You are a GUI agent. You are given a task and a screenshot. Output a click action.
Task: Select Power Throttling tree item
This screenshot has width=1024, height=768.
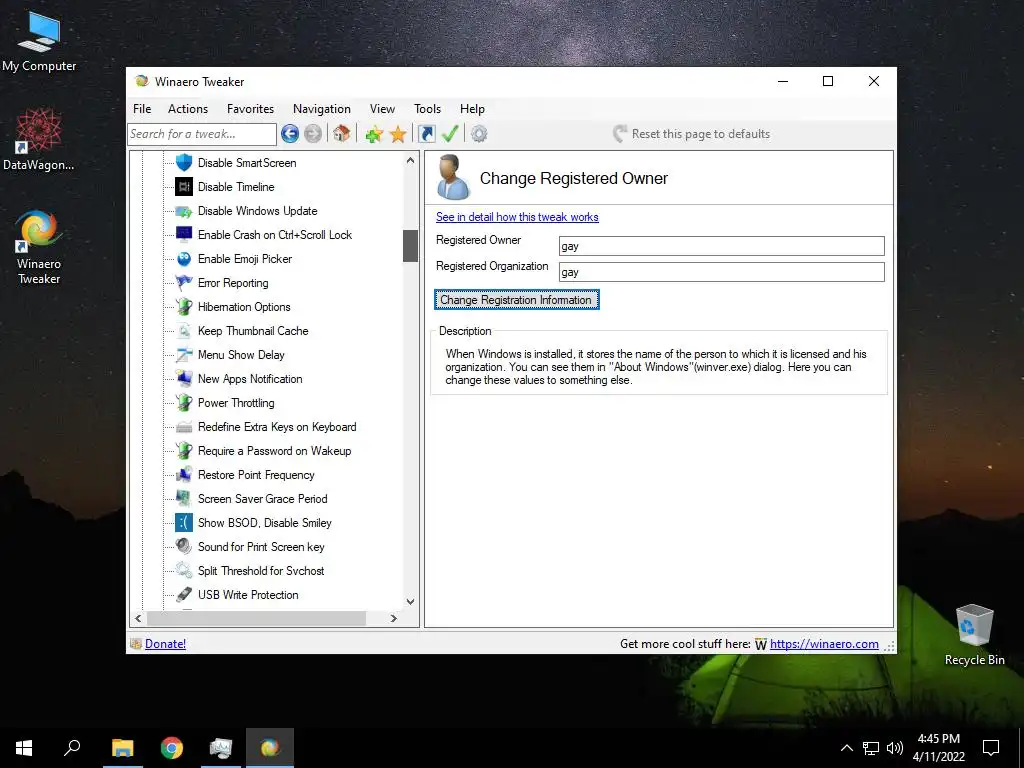click(x=236, y=403)
